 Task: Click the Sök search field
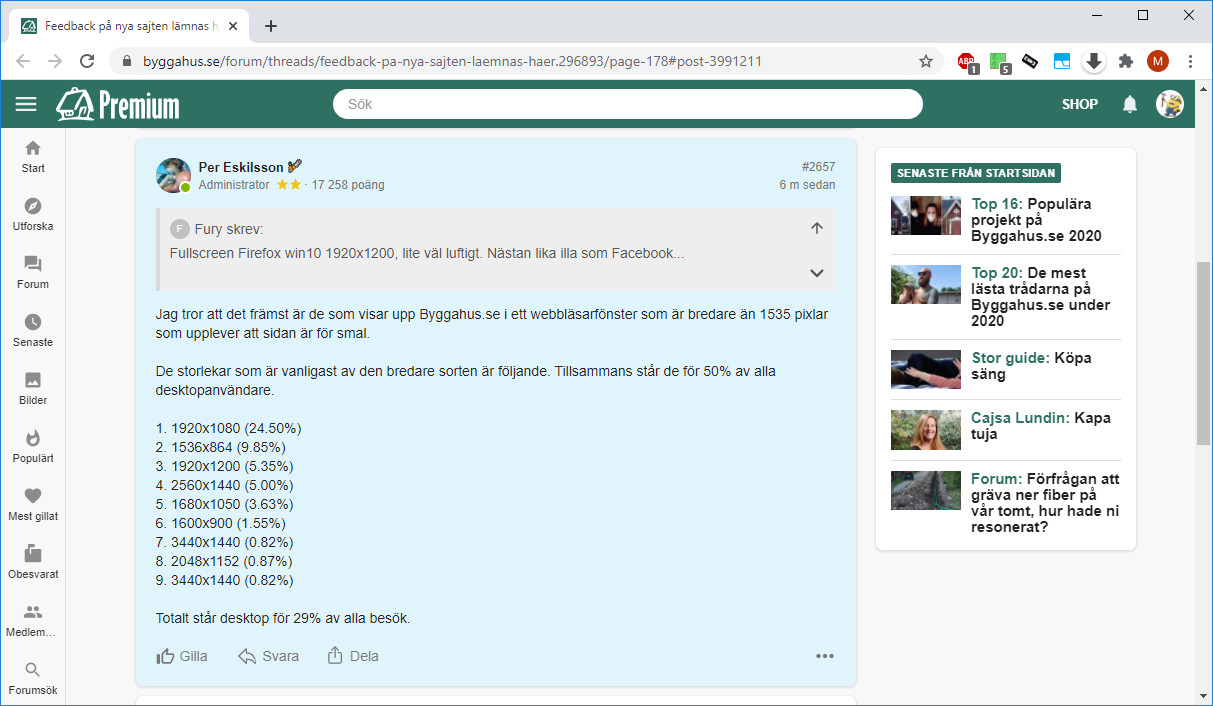627,104
